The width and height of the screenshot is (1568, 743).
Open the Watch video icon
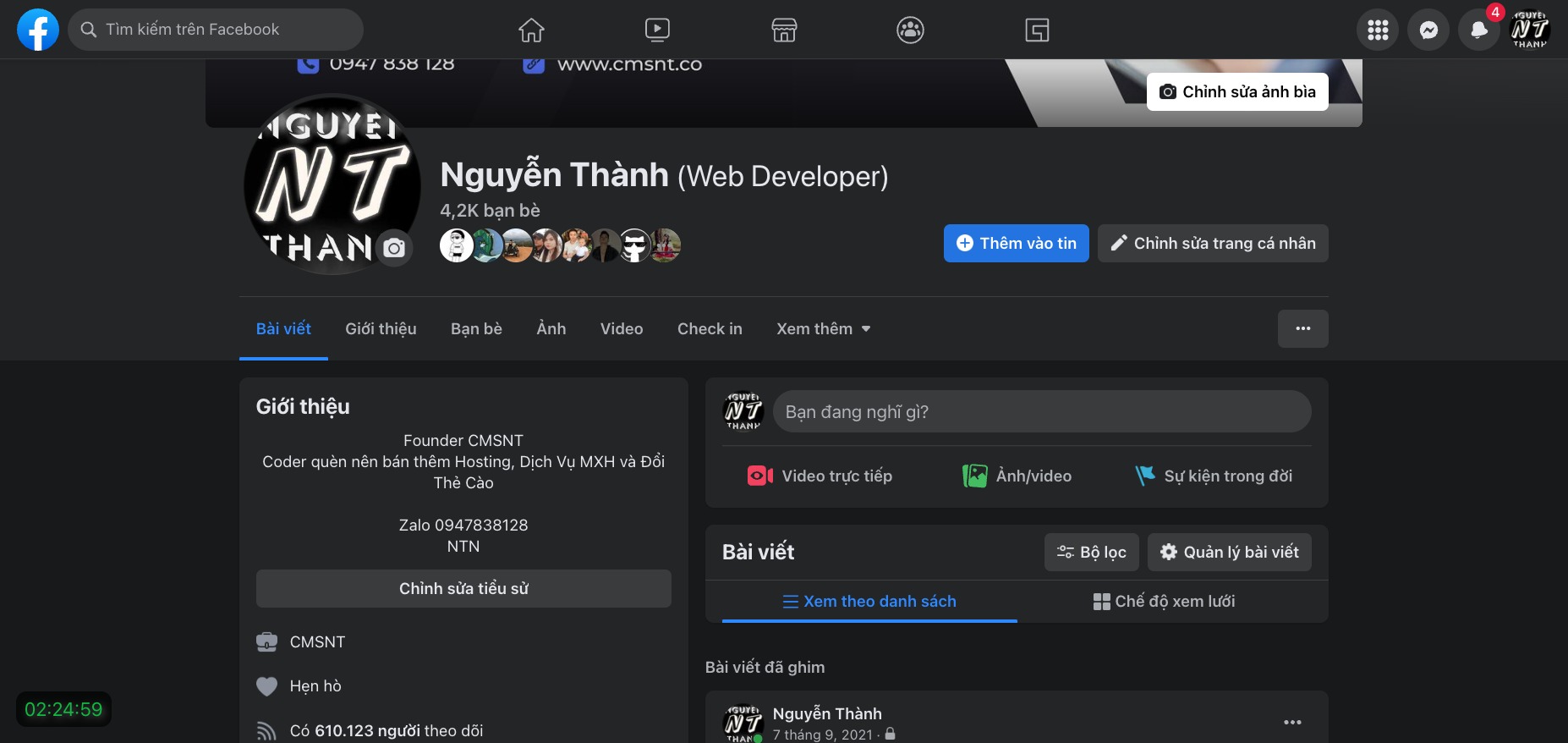pos(657,30)
